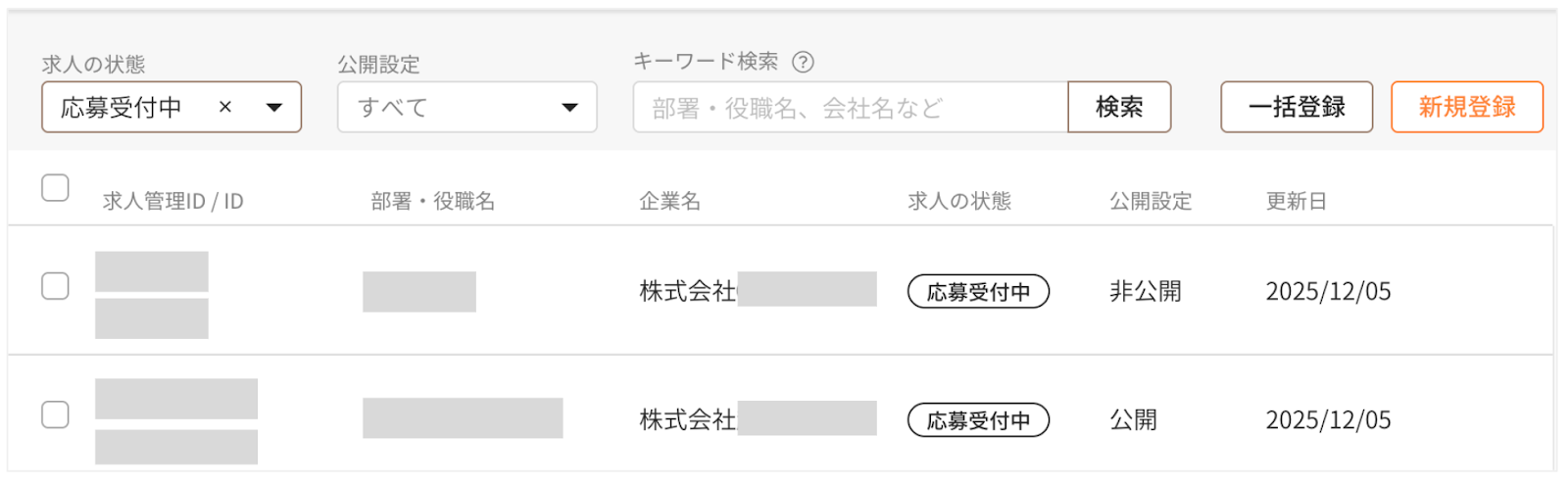Click the 検索 button
The height and width of the screenshot is (485, 1568).
tap(1119, 107)
